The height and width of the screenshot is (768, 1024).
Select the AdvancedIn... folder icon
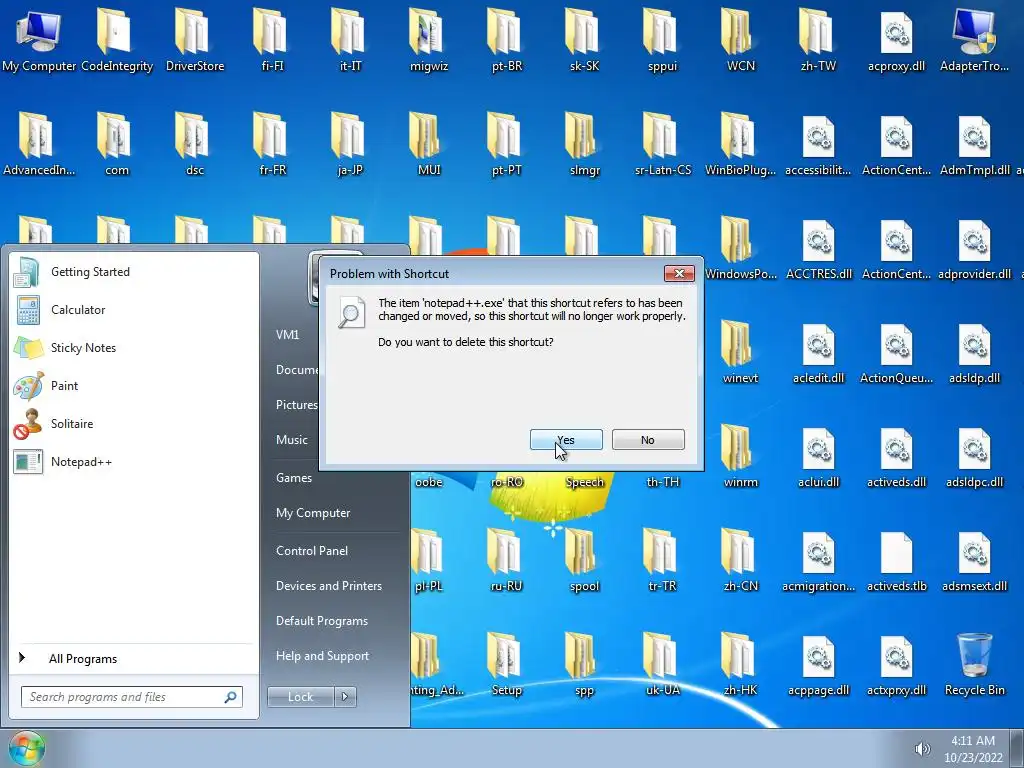(x=39, y=144)
